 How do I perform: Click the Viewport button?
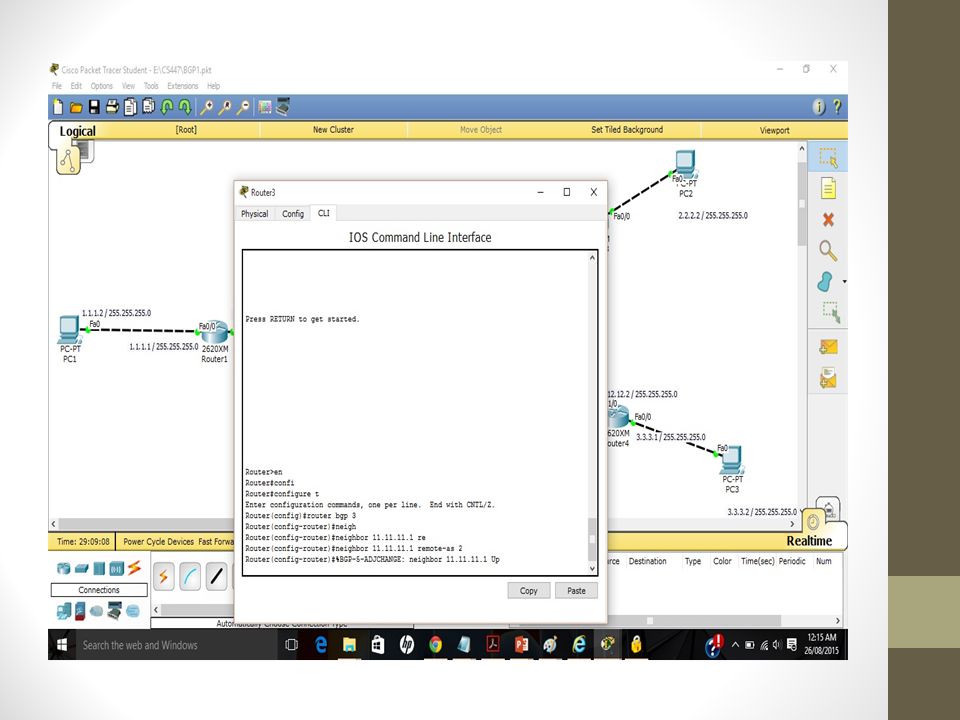point(774,130)
